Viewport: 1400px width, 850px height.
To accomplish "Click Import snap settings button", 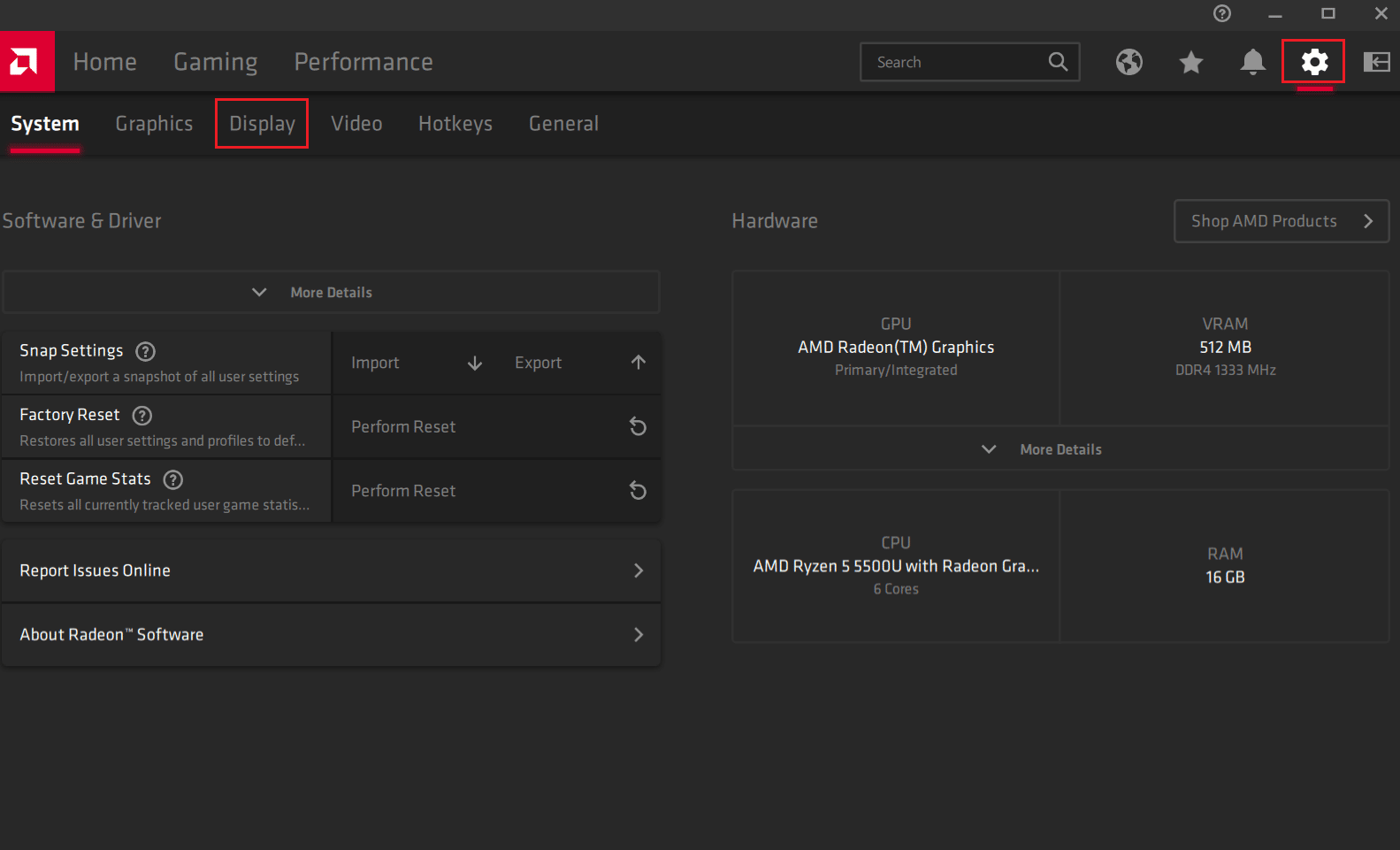I will click(415, 363).
